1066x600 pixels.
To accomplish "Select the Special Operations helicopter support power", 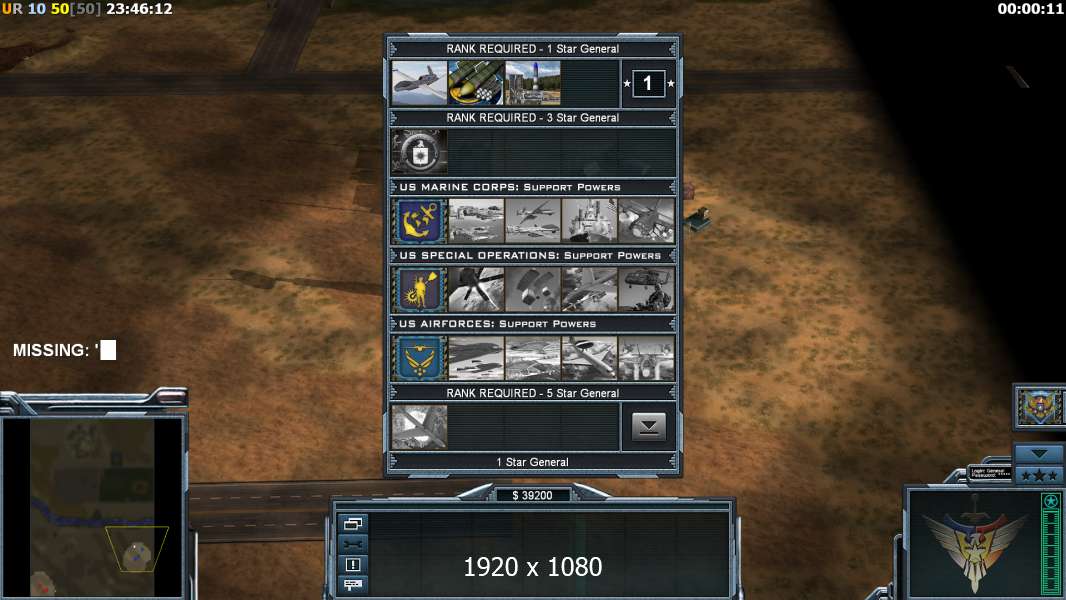I will point(647,289).
